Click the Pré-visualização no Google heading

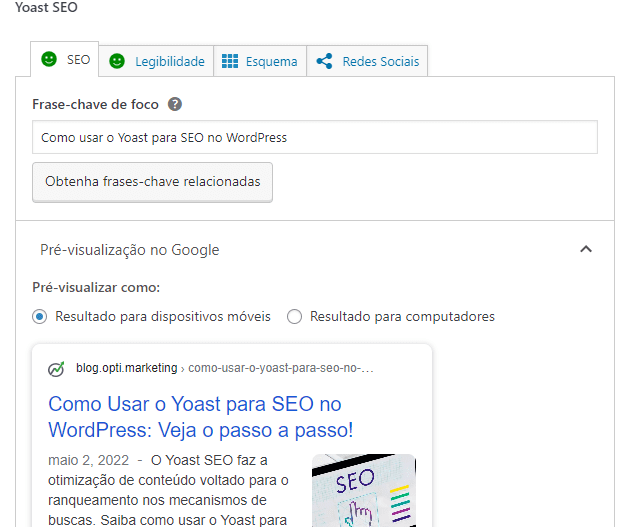tap(130, 250)
